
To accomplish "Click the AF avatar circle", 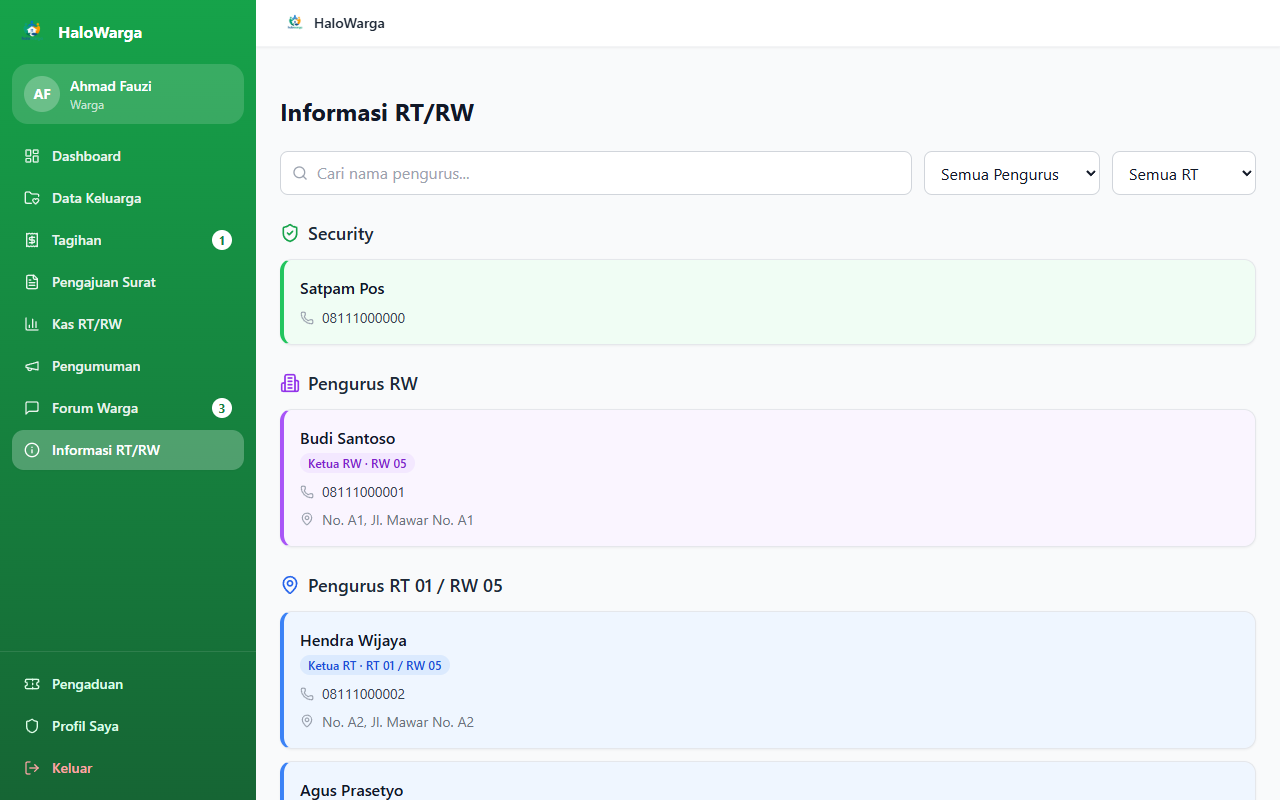I will (42, 94).
